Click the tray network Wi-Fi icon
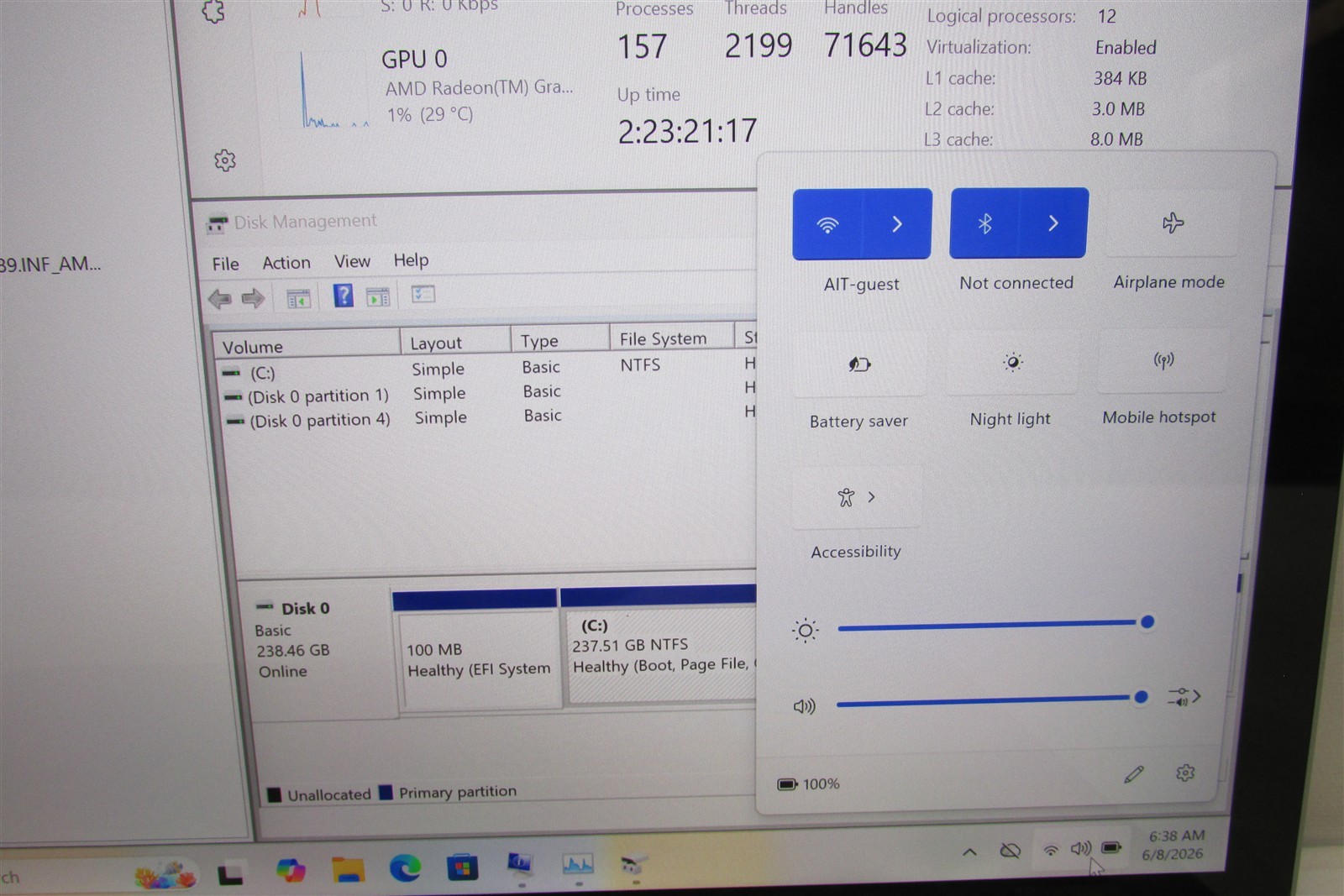This screenshot has height=896, width=1344. coord(1050,850)
